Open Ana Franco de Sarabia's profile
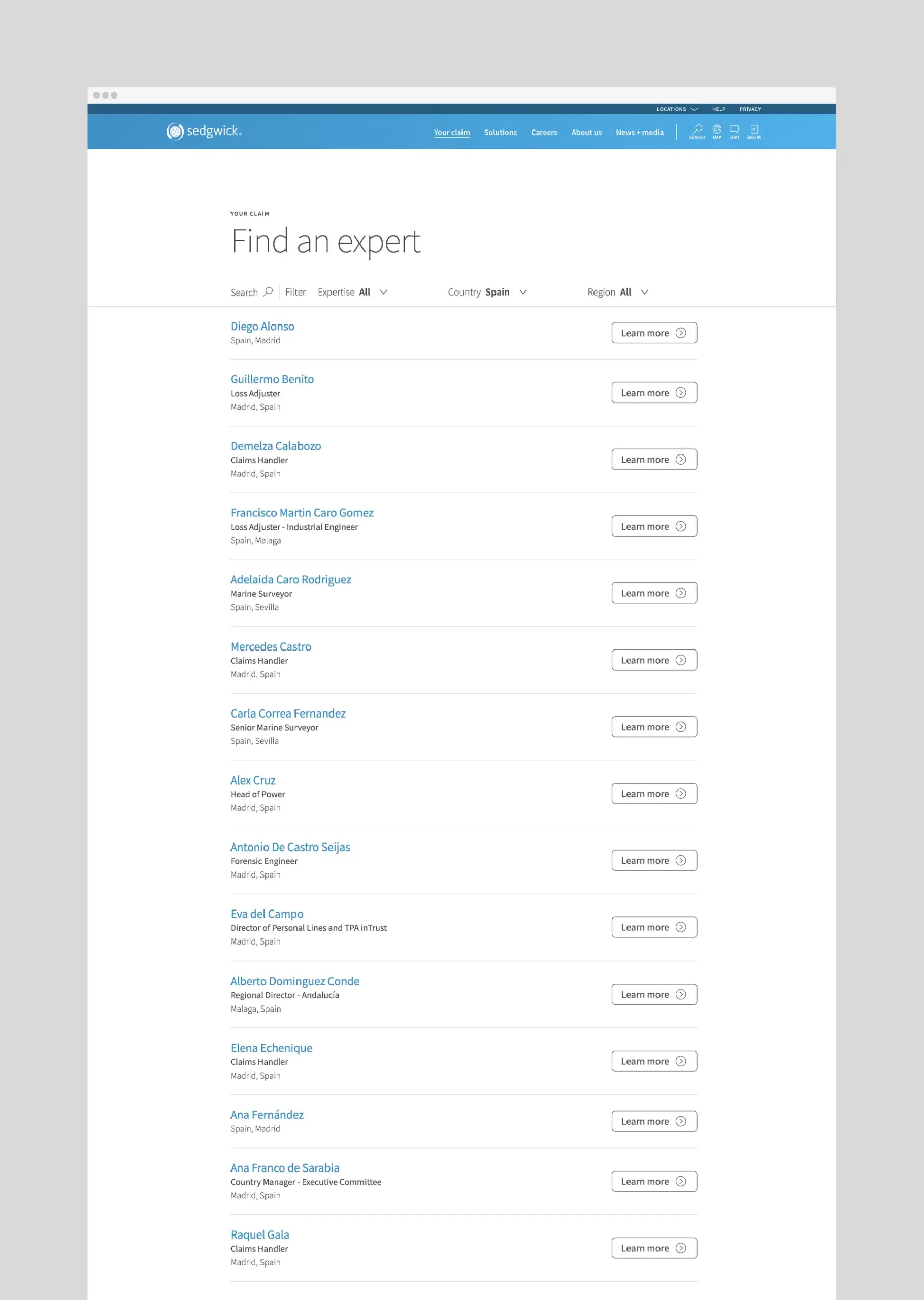This screenshot has height=1300, width=924. point(284,1167)
